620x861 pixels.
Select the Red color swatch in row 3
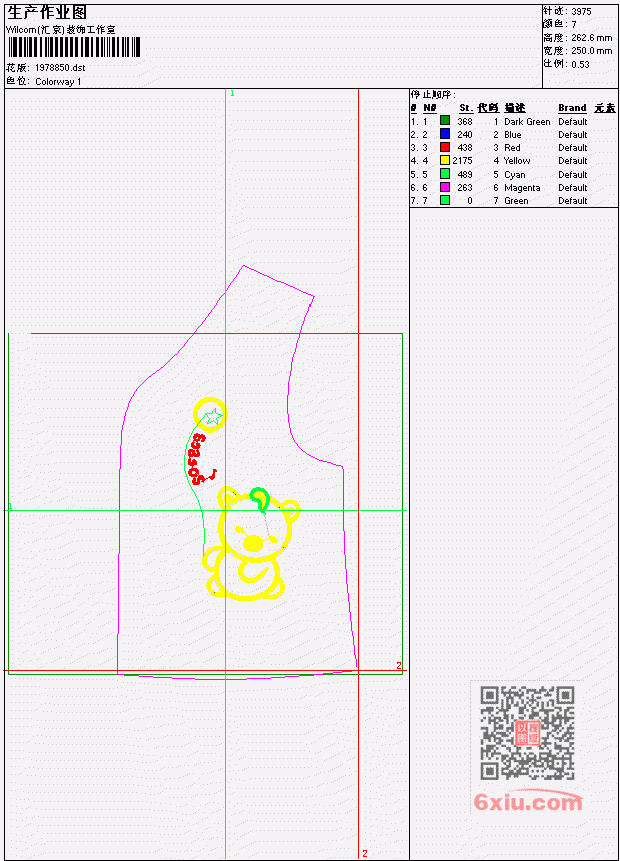coord(445,147)
